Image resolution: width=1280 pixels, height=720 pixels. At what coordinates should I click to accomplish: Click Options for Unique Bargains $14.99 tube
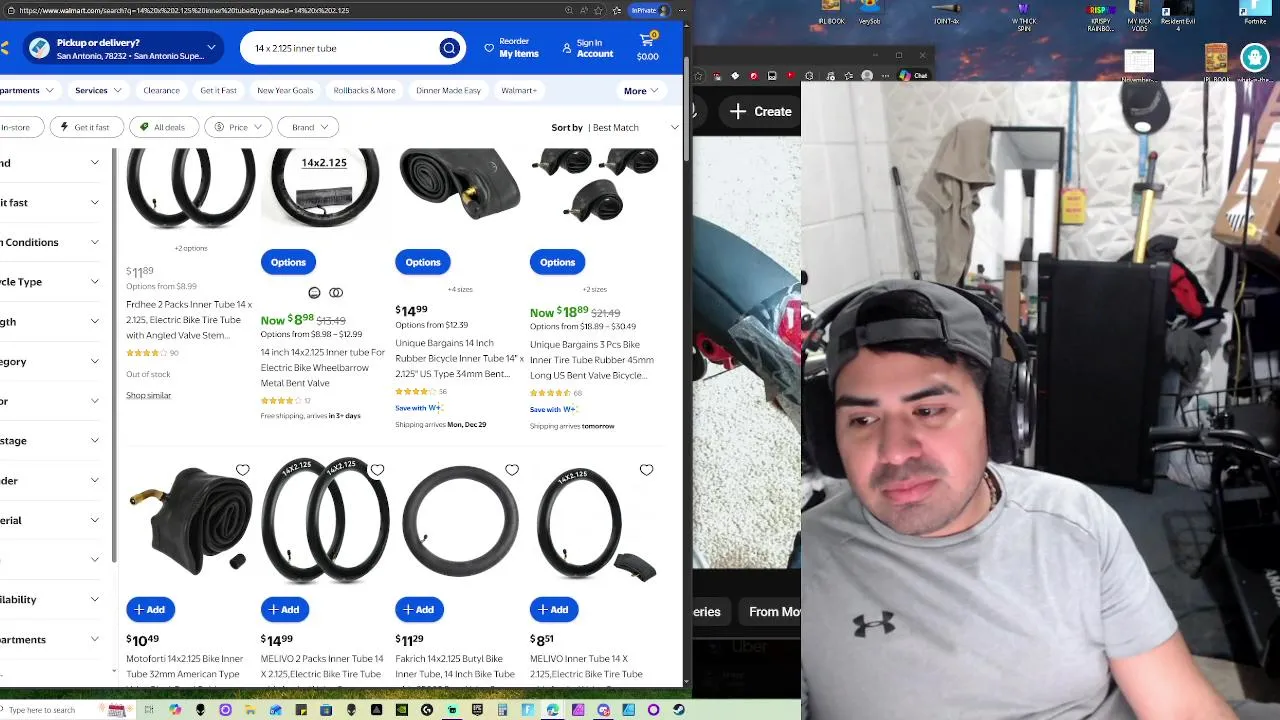423,262
